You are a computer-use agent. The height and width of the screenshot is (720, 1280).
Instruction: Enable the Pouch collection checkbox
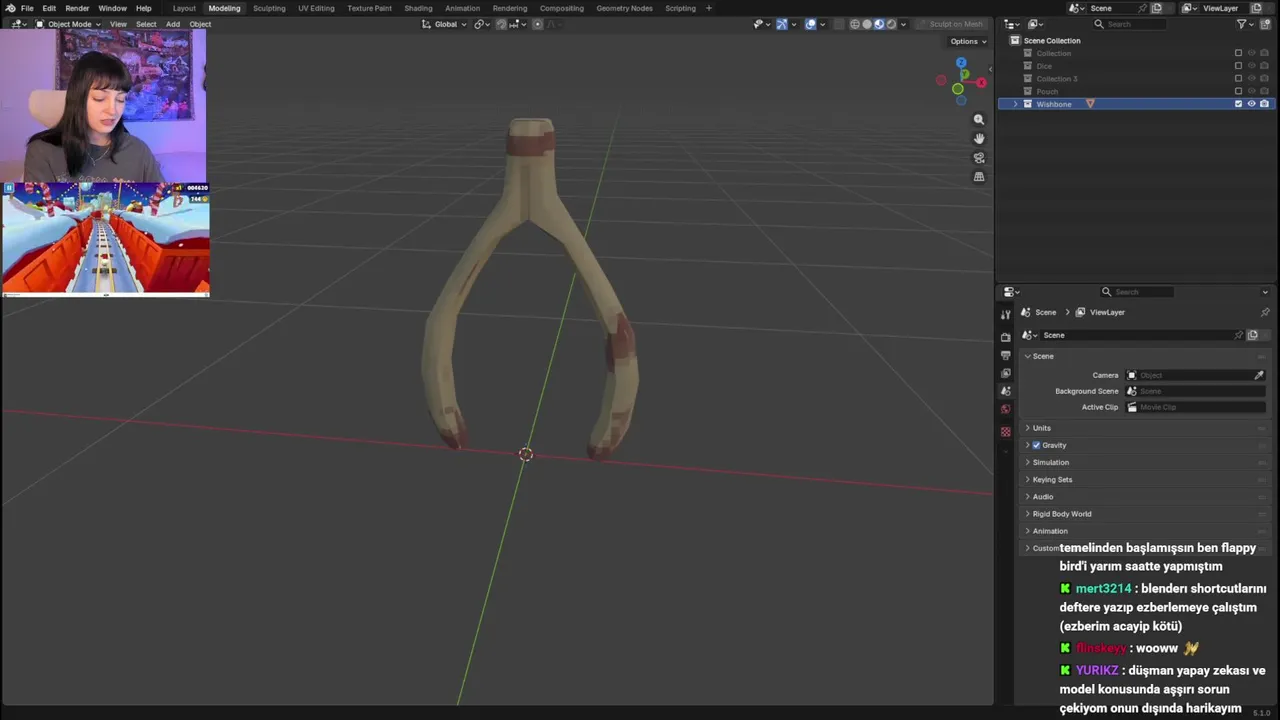(1238, 91)
